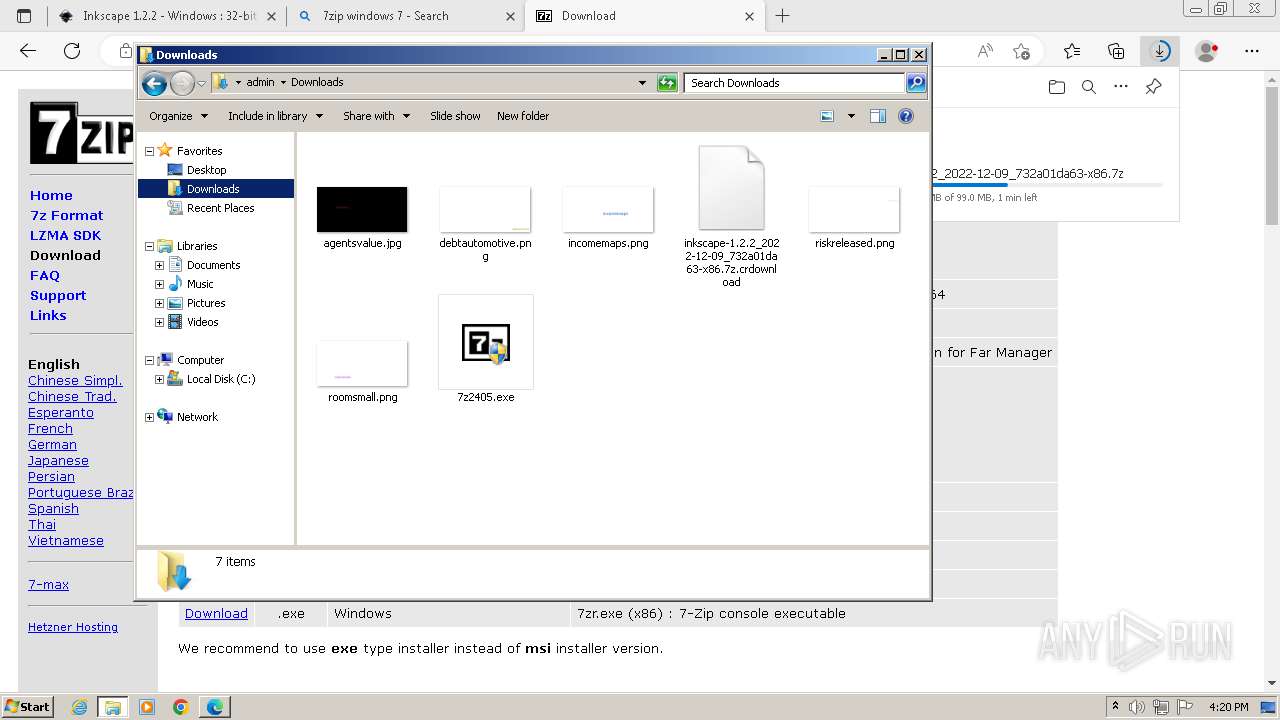Screen dimensions: 1280x720
Task: Select roomsmall.png file
Action: (362, 364)
